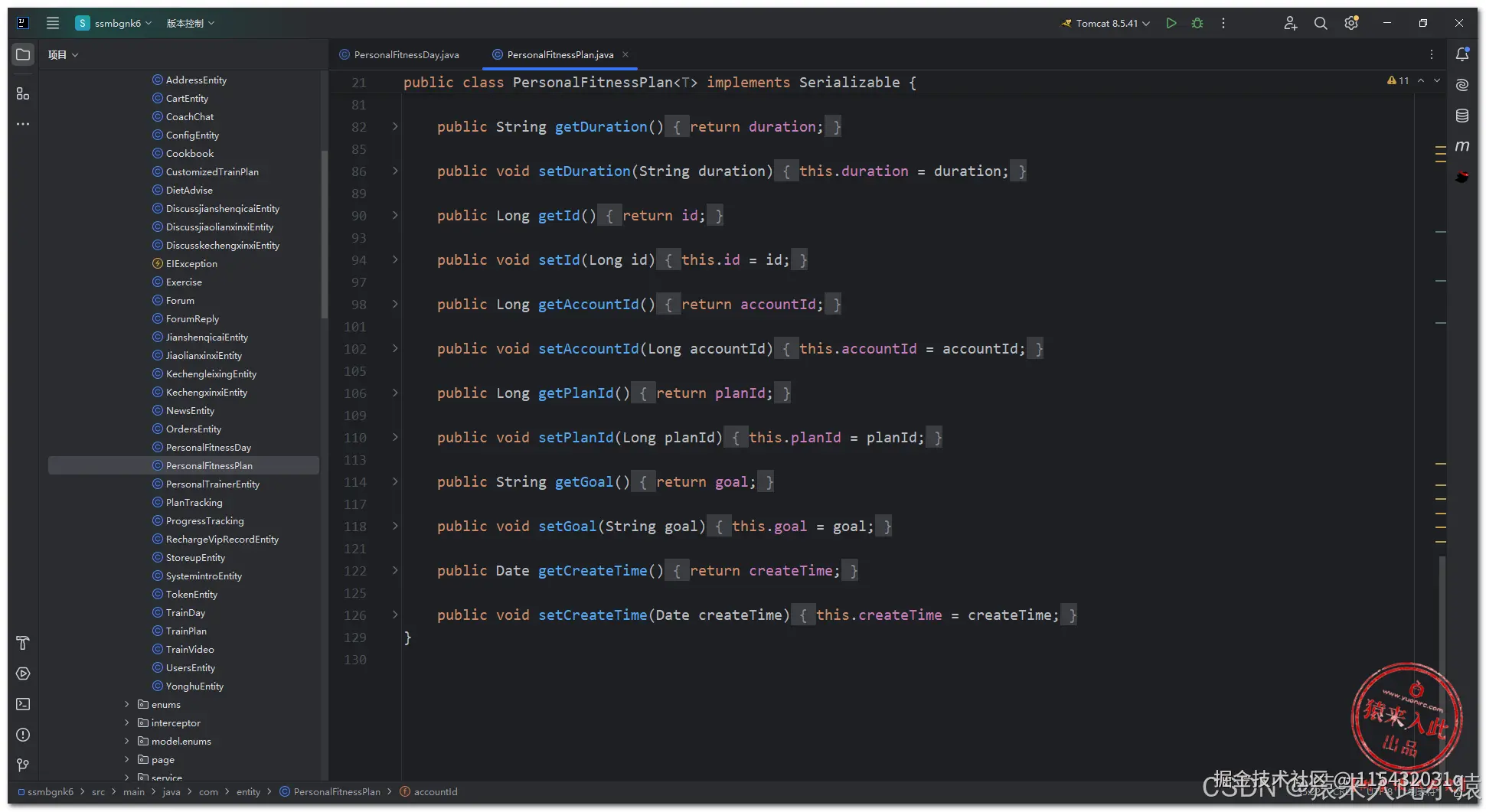Select PersonalFitnessDay in project tree

point(208,447)
